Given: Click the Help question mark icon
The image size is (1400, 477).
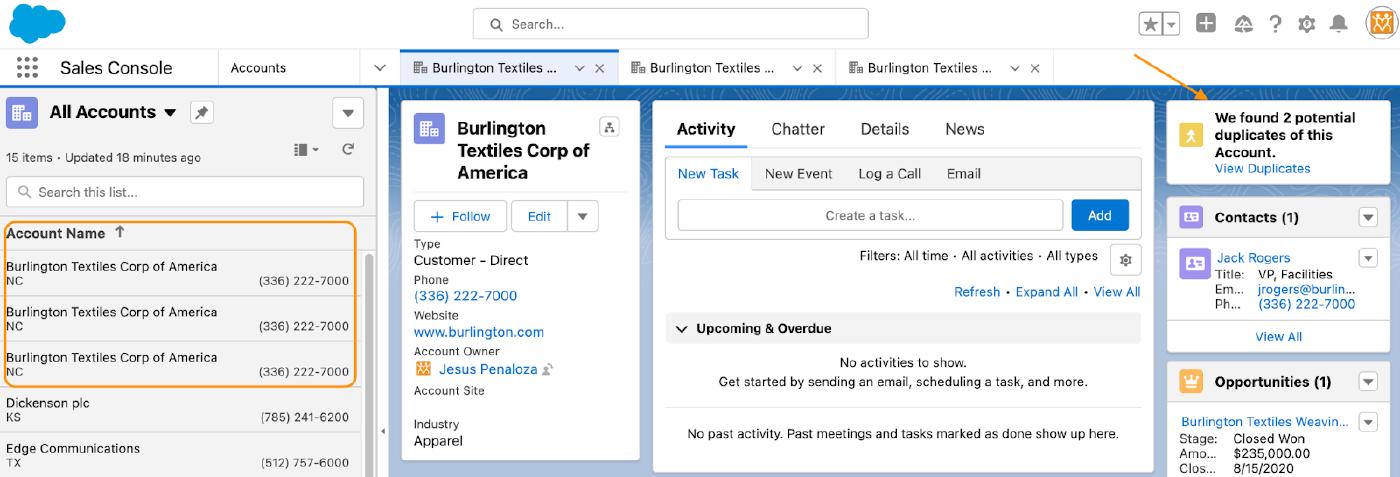Looking at the screenshot, I should pyautogui.click(x=1275, y=24).
